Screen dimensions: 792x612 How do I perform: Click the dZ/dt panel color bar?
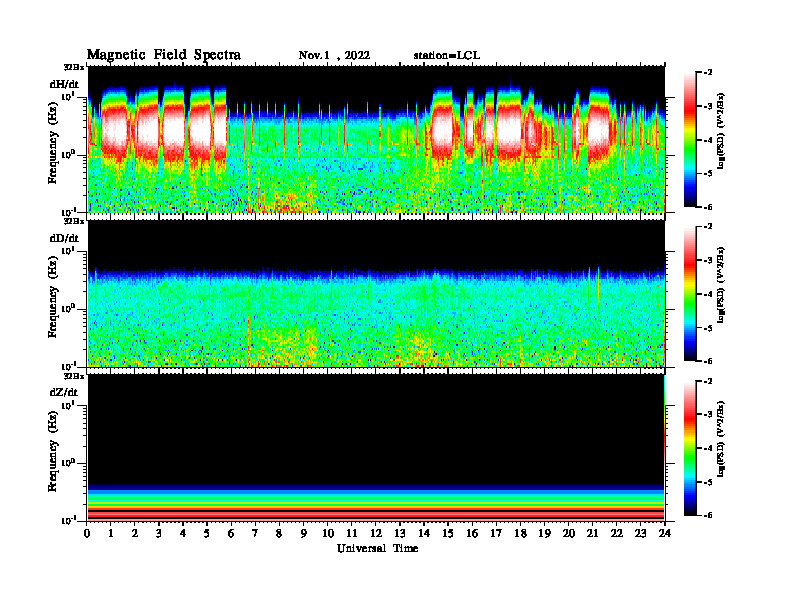coord(690,448)
